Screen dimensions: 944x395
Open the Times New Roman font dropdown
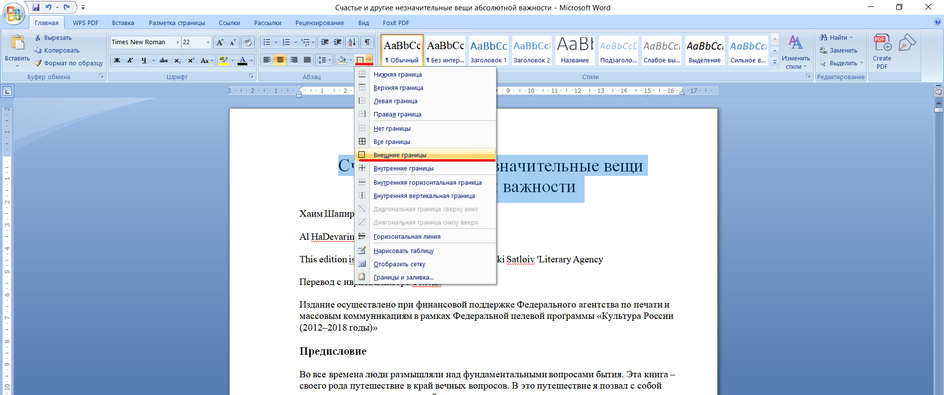(178, 43)
